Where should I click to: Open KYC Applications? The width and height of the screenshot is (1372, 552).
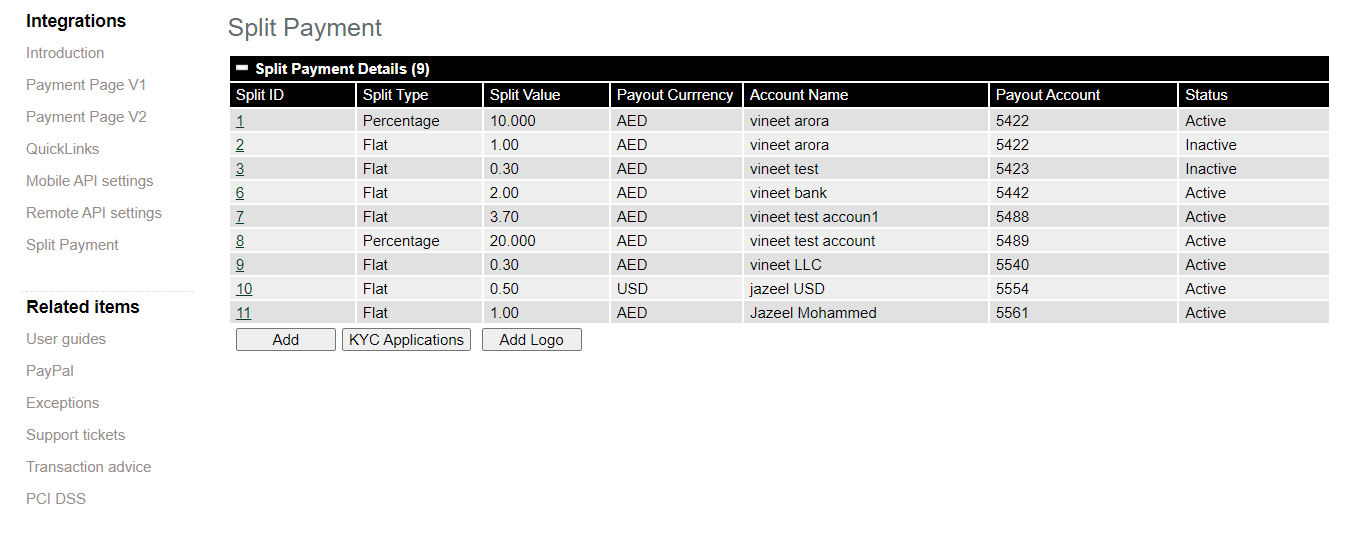pos(406,340)
